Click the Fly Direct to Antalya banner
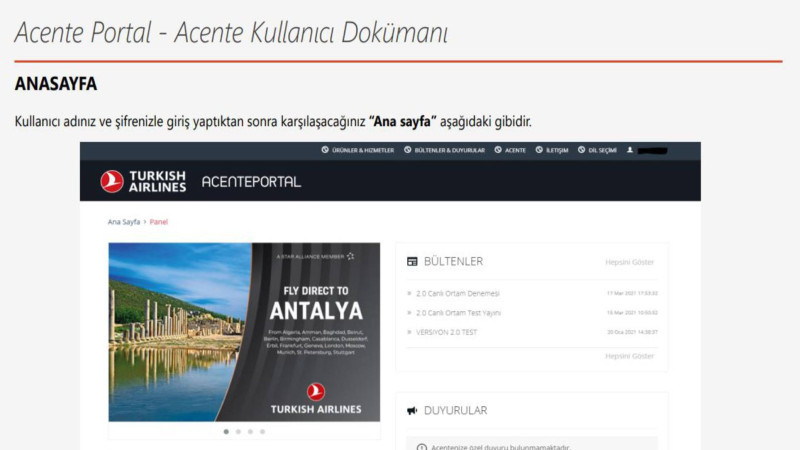 [244, 332]
